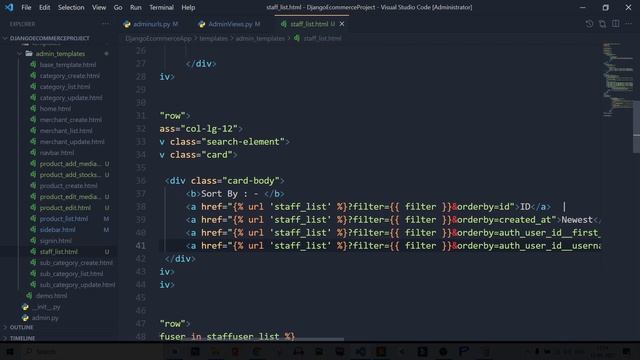Open merchant_update.html file
The width and height of the screenshot is (640, 360).
tap(72, 142)
